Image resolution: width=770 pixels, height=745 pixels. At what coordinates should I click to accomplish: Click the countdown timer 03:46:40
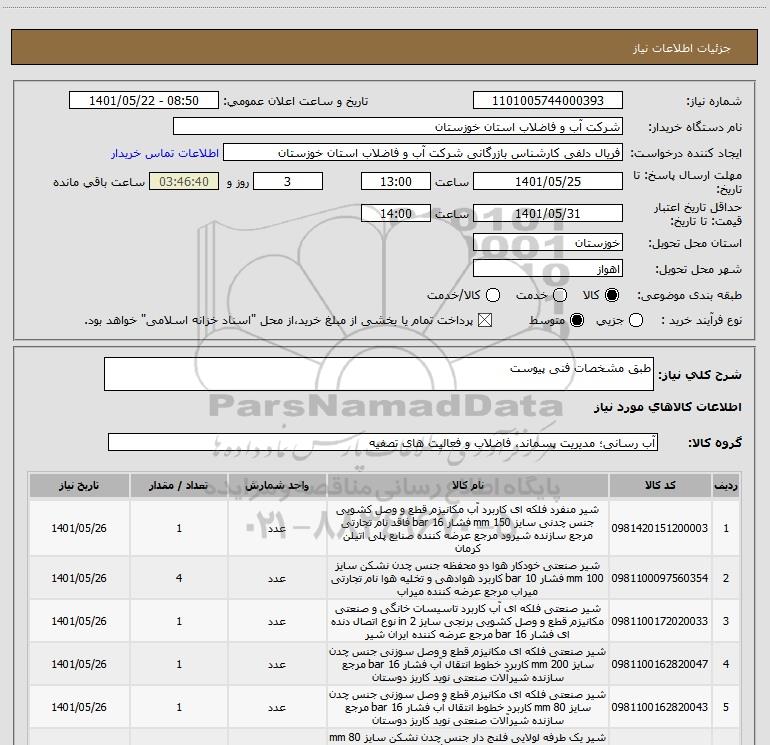tap(184, 181)
